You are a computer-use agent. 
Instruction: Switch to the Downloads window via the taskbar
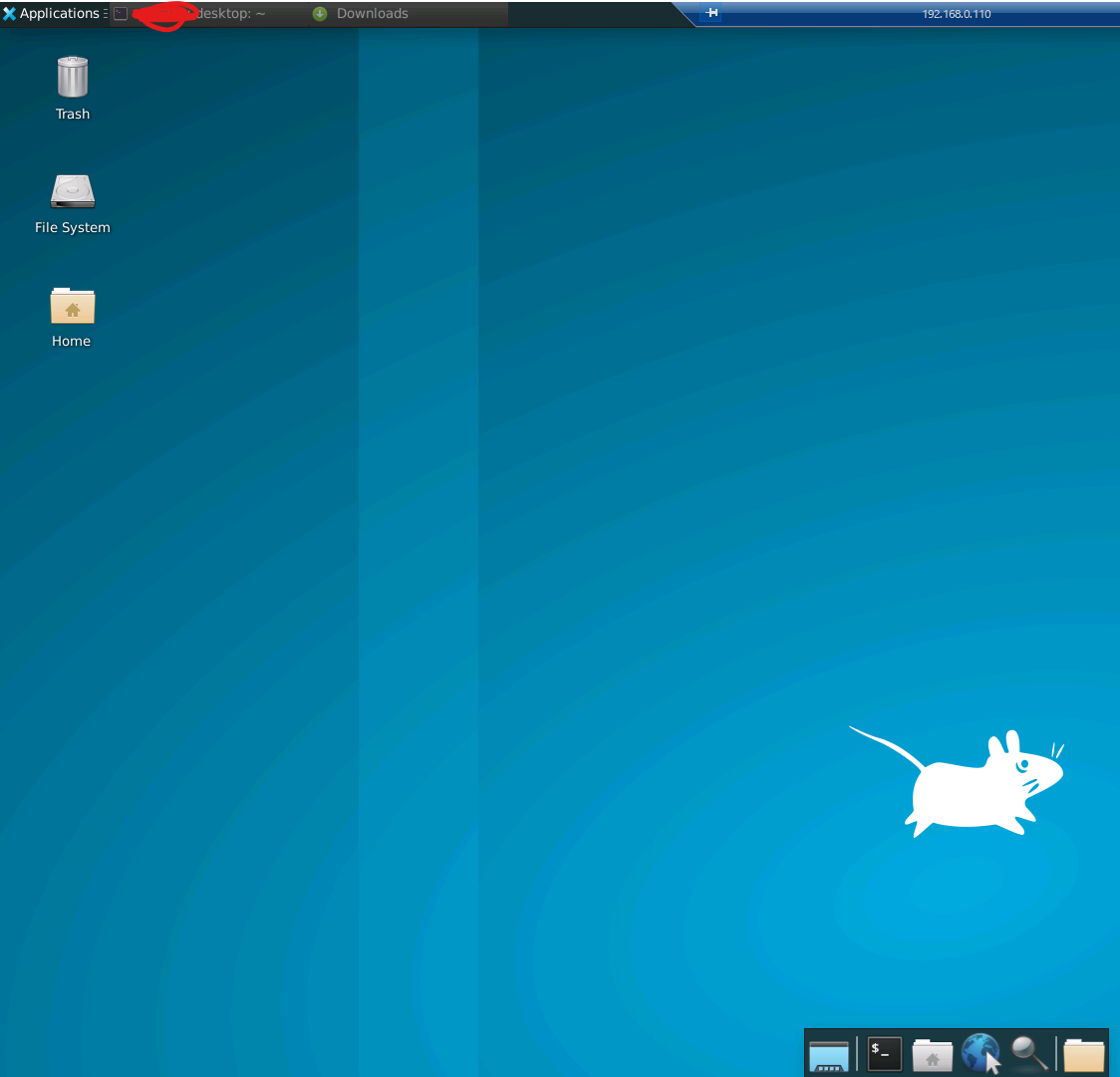374,13
